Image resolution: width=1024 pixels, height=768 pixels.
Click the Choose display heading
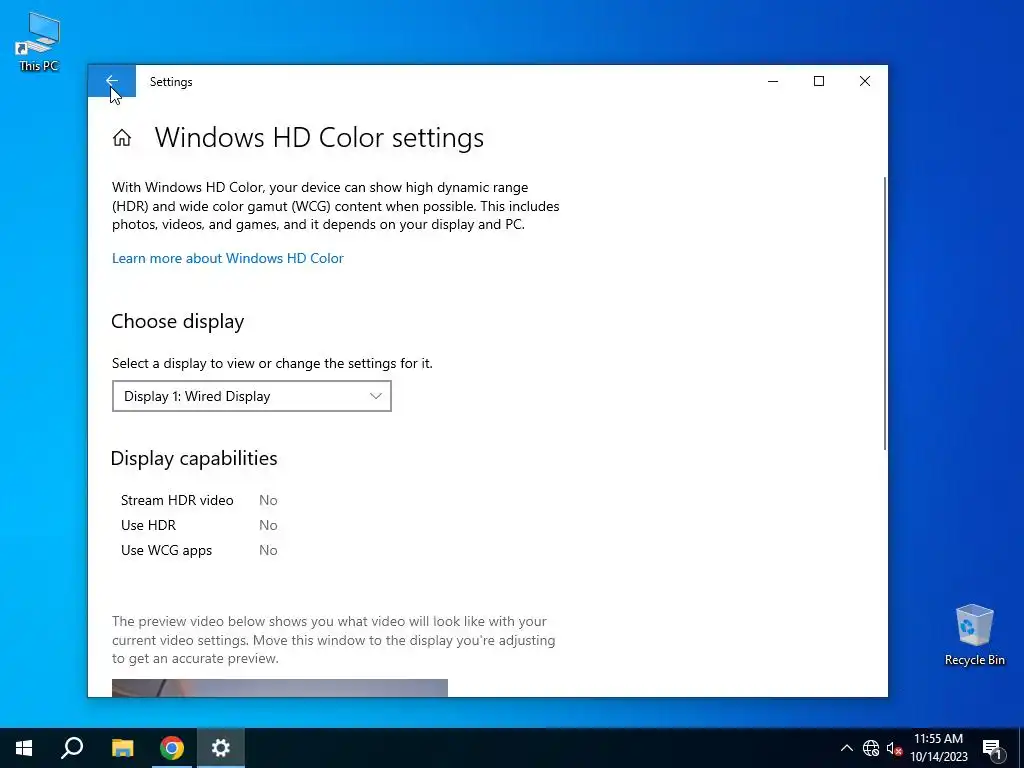[178, 321]
